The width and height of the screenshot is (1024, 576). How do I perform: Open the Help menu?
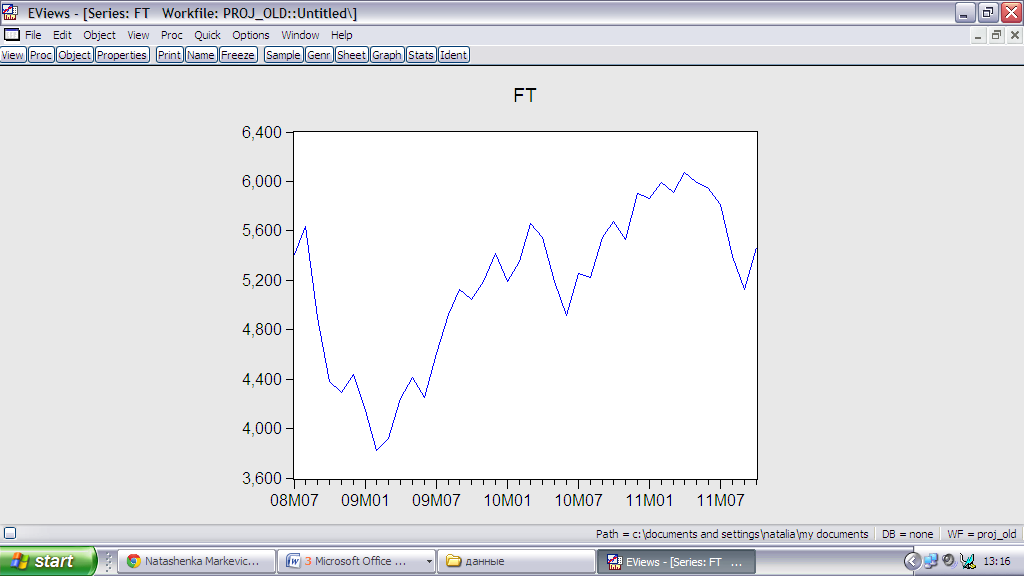click(342, 35)
